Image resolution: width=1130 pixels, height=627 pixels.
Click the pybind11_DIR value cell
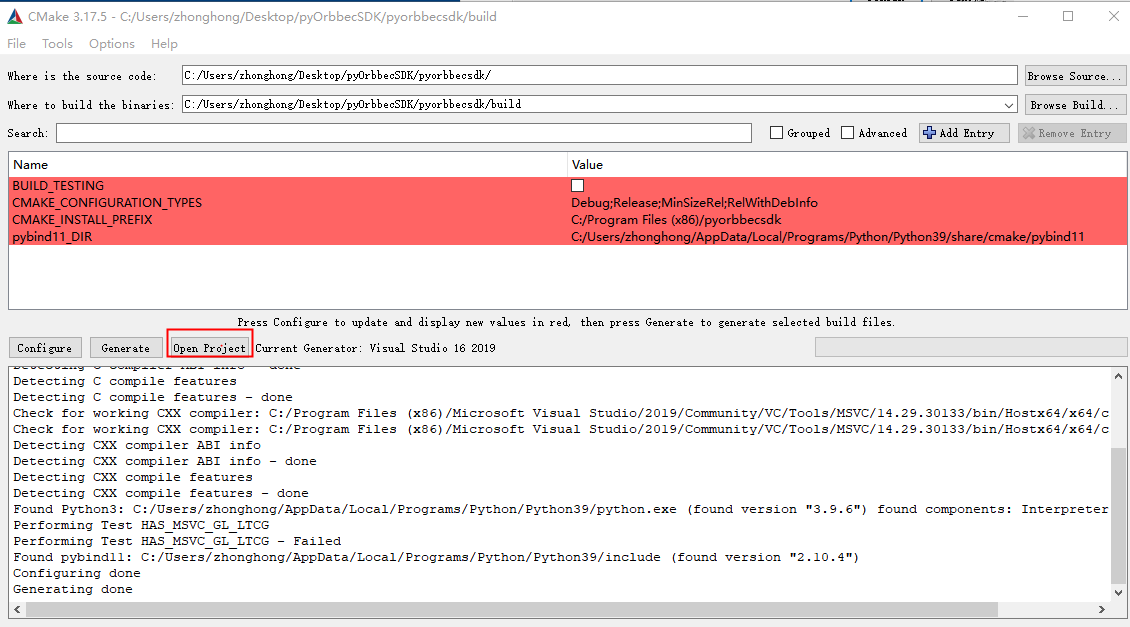click(827, 237)
